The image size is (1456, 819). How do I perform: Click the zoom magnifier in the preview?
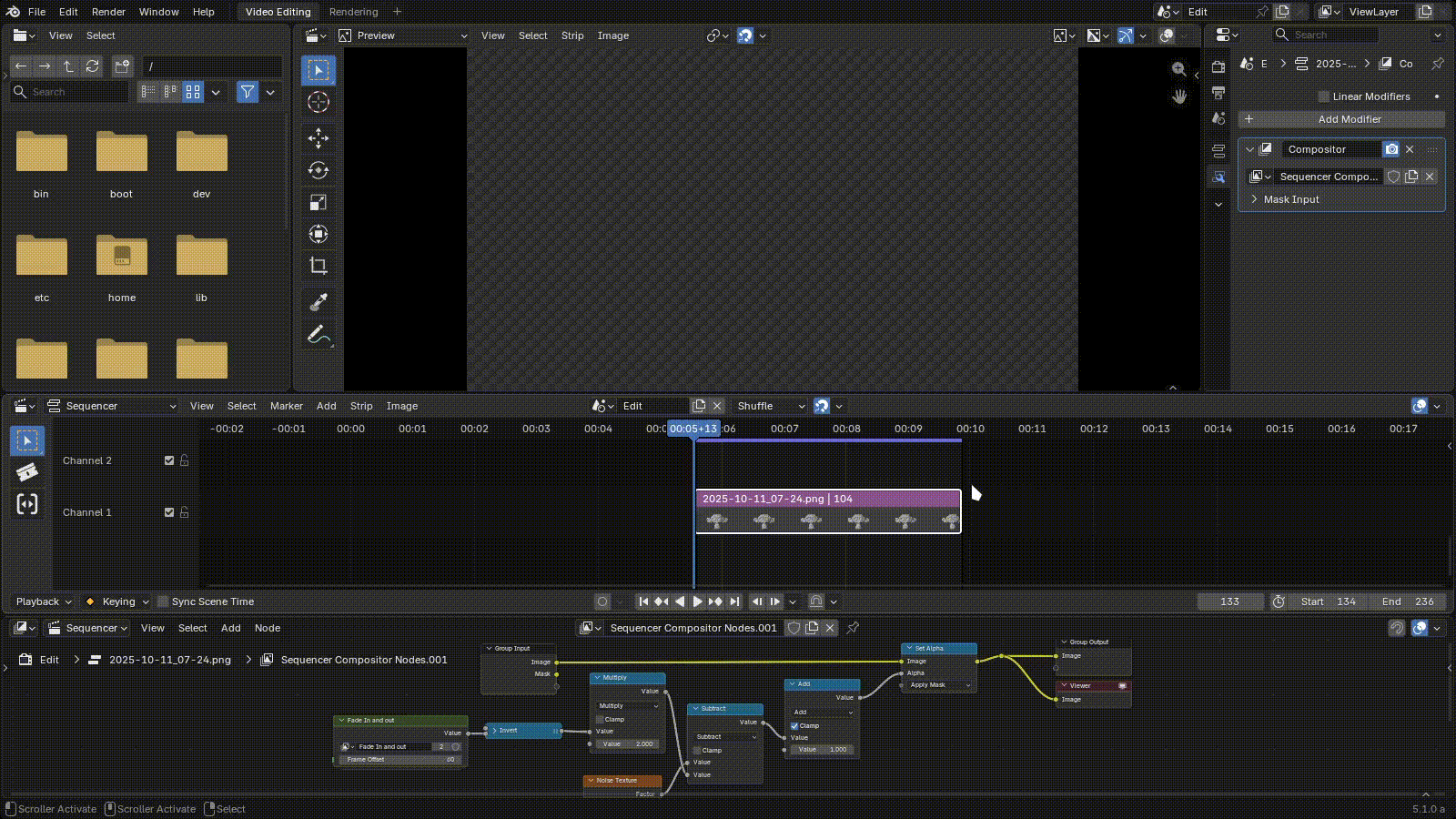coord(1178,69)
